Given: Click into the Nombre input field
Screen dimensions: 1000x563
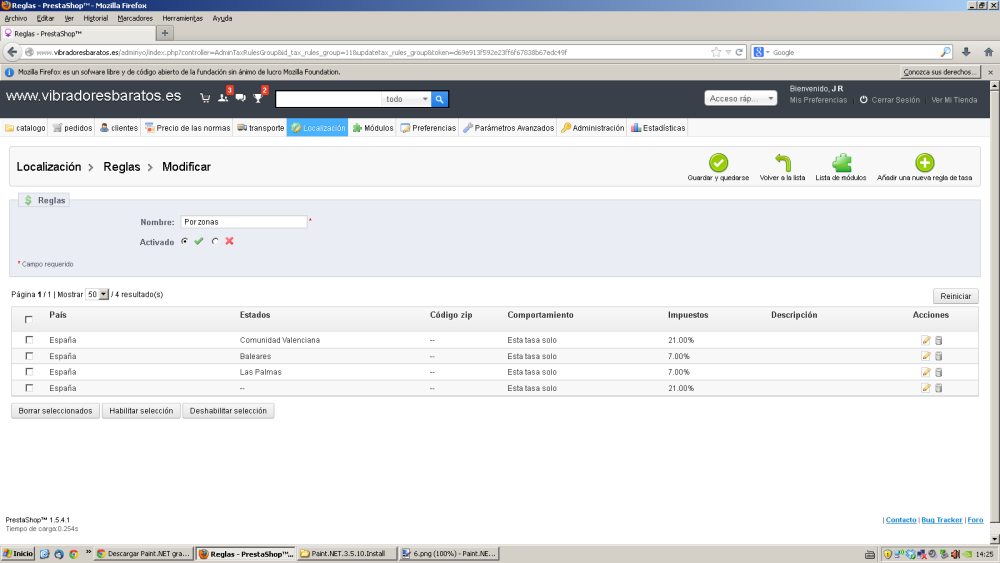Looking at the screenshot, I should pos(244,222).
